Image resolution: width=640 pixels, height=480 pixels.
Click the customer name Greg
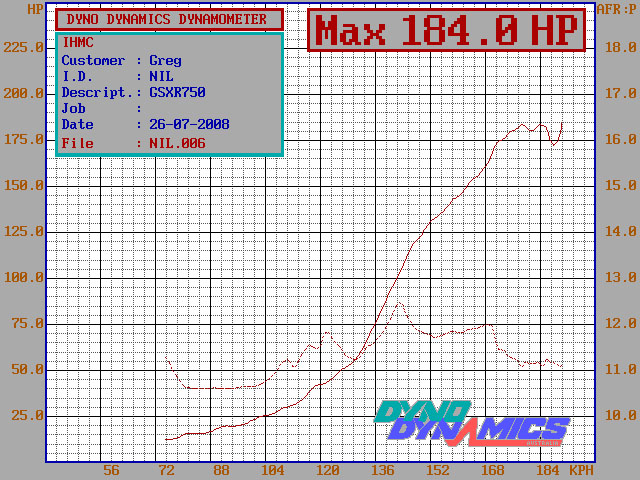pyautogui.click(x=165, y=61)
